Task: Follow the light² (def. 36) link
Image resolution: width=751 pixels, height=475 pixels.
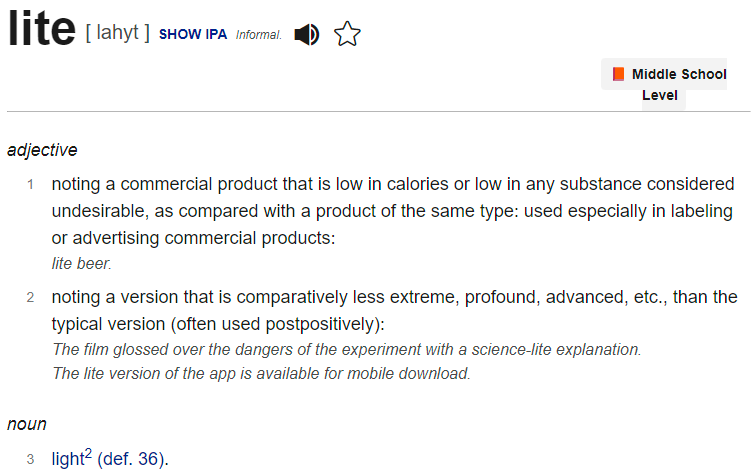Action: point(110,458)
